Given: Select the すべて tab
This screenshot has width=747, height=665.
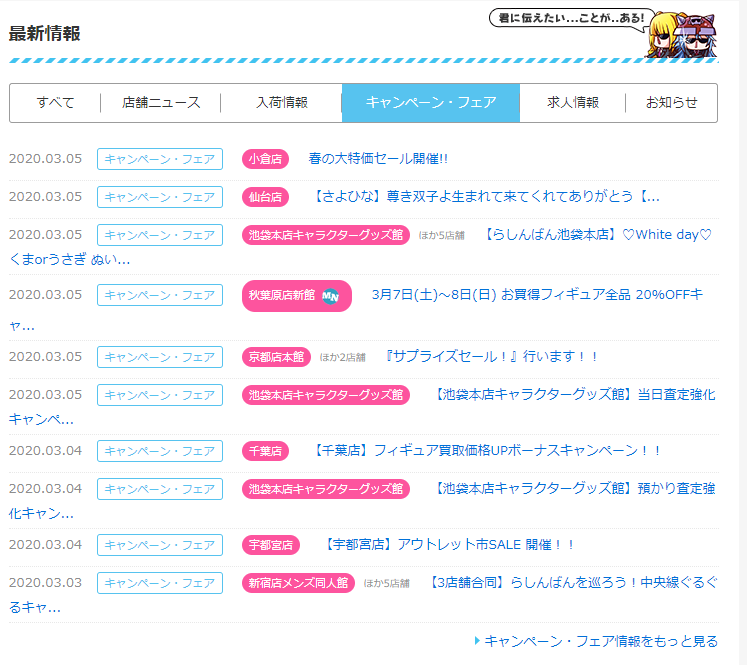Looking at the screenshot, I should [x=55, y=103].
